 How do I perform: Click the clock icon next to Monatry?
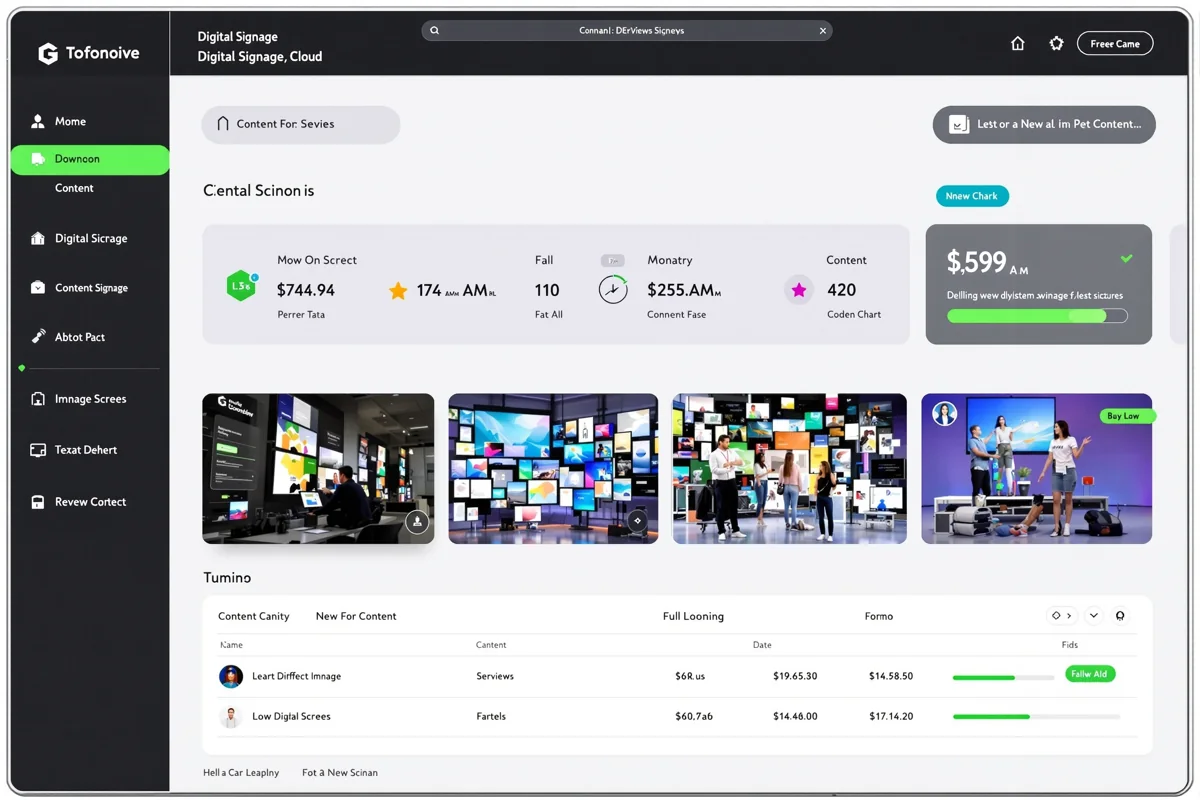[613, 289]
